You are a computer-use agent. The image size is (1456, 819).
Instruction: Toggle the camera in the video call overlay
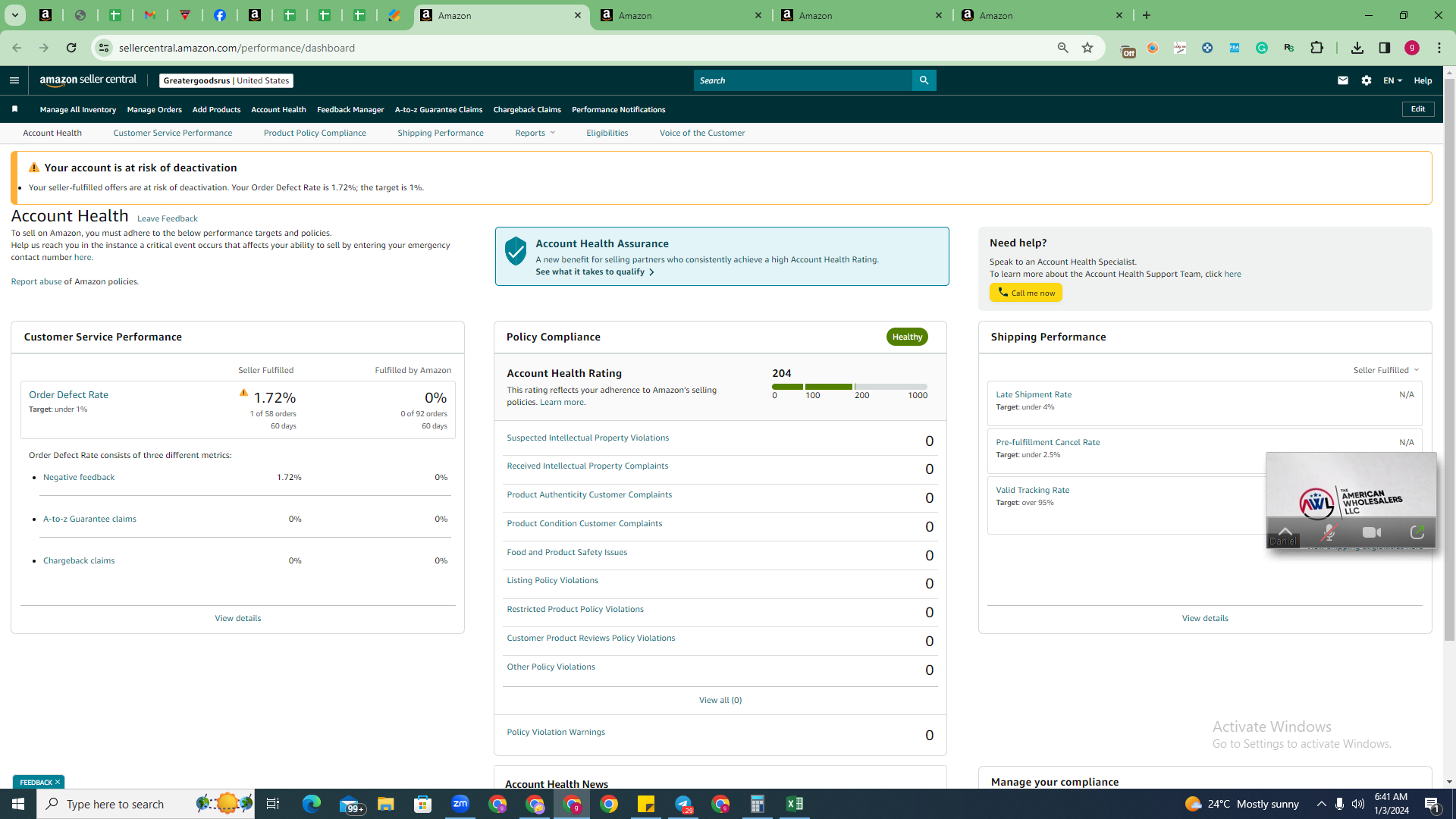[1372, 532]
